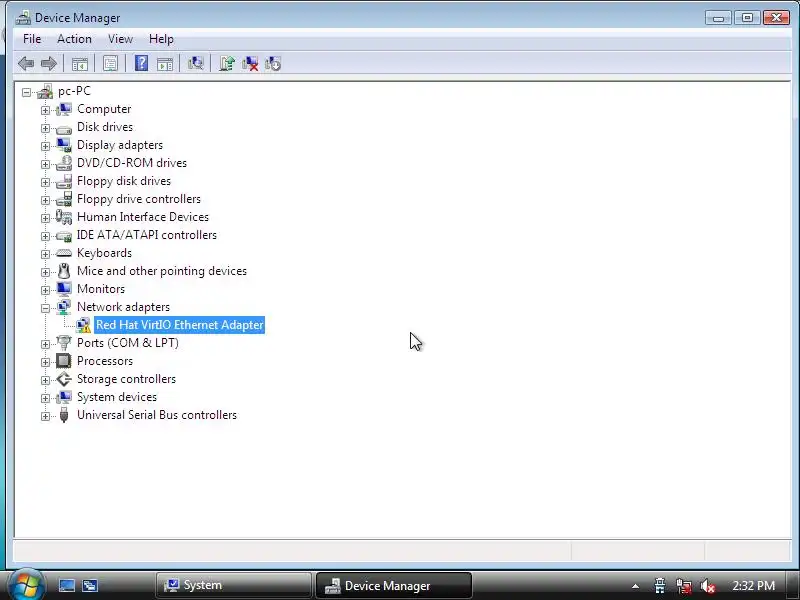Expand the Human Interface Devices category
This screenshot has width=800, height=600.
[45, 218]
